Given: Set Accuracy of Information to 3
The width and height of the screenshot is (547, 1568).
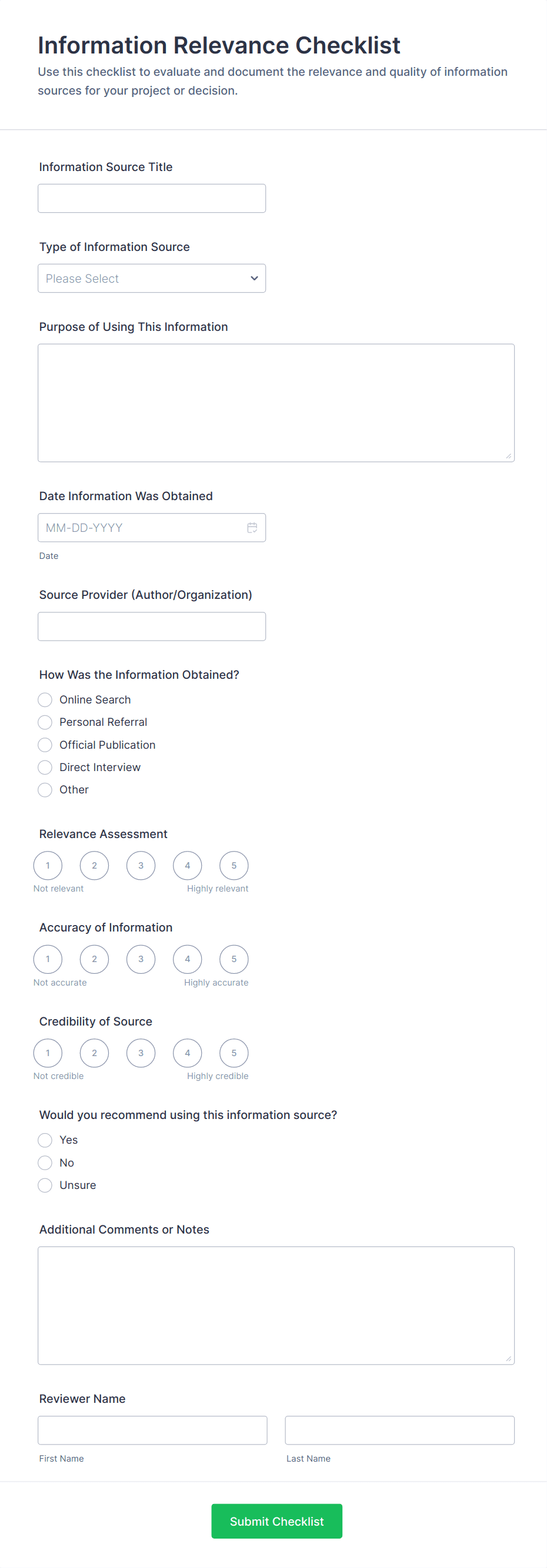Looking at the screenshot, I should (x=141, y=959).
